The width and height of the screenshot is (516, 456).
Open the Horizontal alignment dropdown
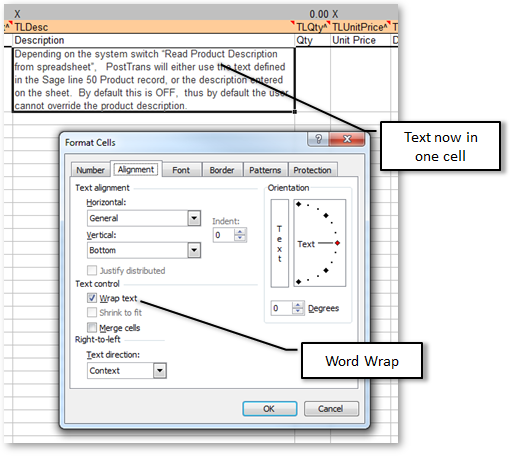tap(194, 218)
